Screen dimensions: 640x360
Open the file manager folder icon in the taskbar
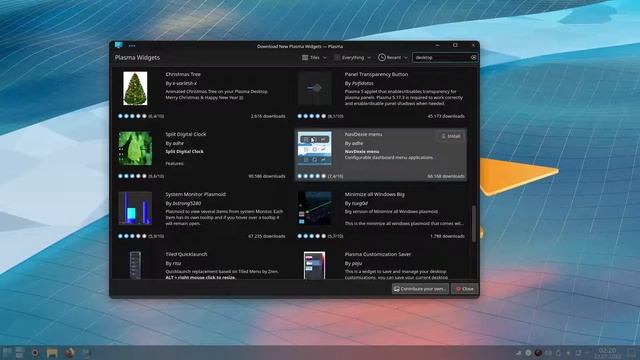click(52, 353)
